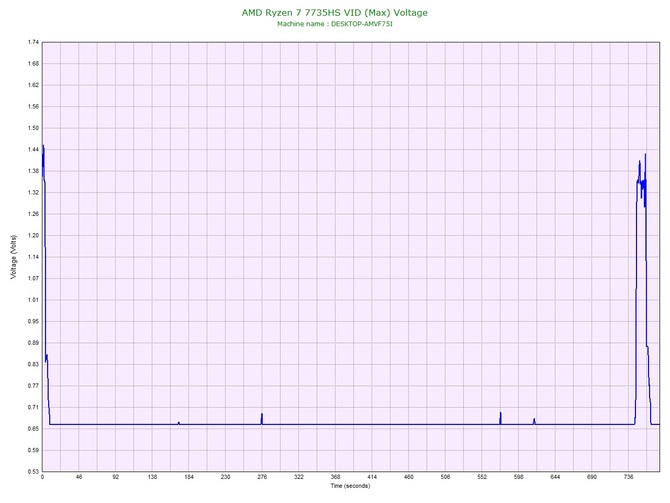The width and height of the screenshot is (670, 503).
Task: Click the small voltage bump near 617 seconds
Action: pos(534,421)
